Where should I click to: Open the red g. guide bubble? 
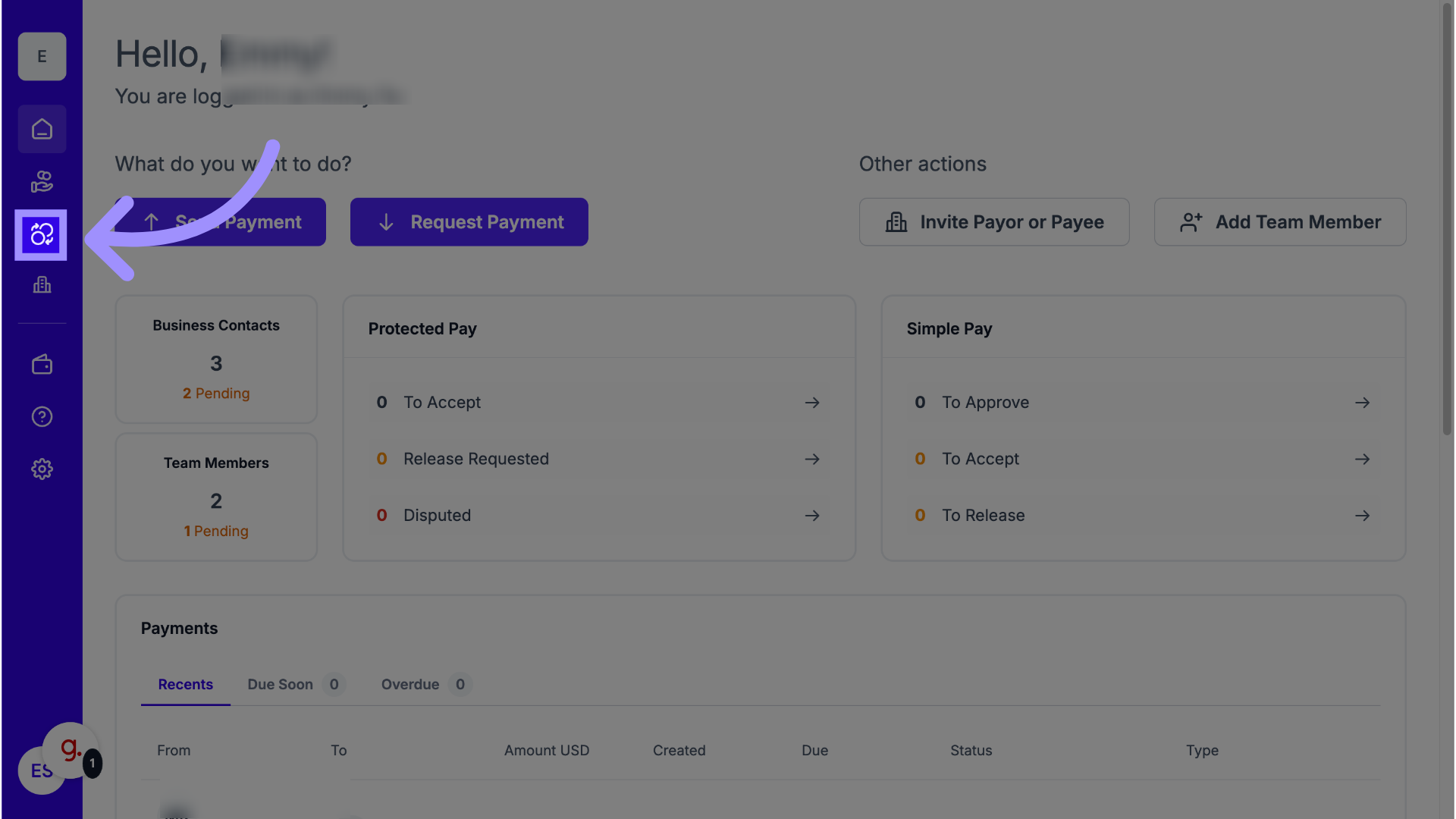tap(71, 750)
